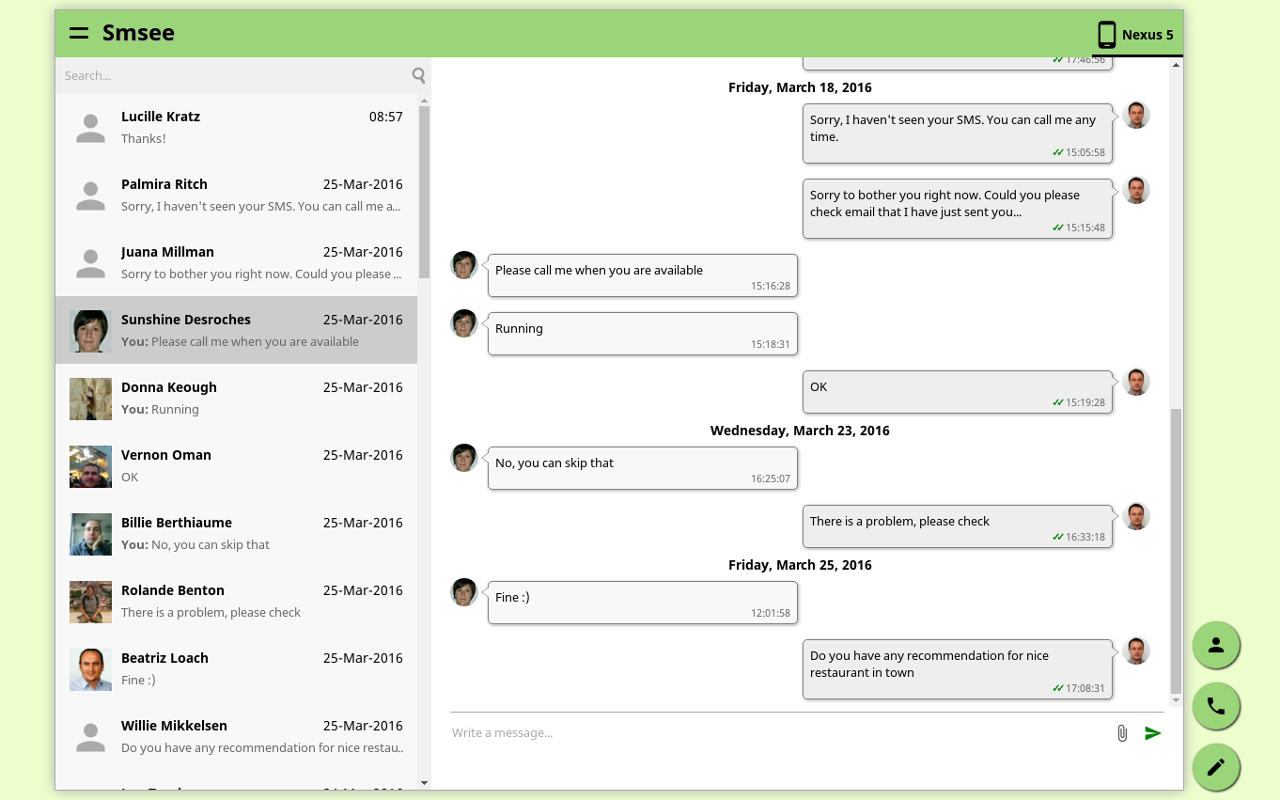Send the message with the green arrow icon
This screenshot has height=800, width=1280.
[x=1152, y=732]
